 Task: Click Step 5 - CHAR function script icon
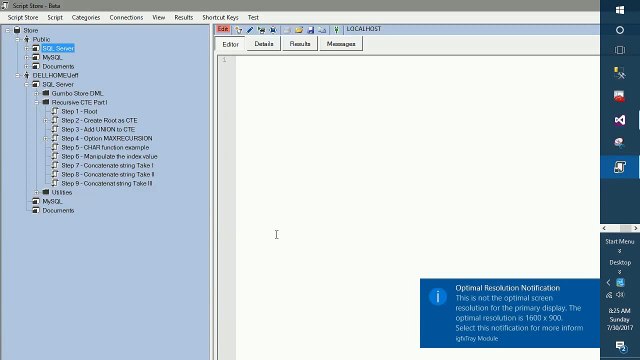(x=55, y=147)
